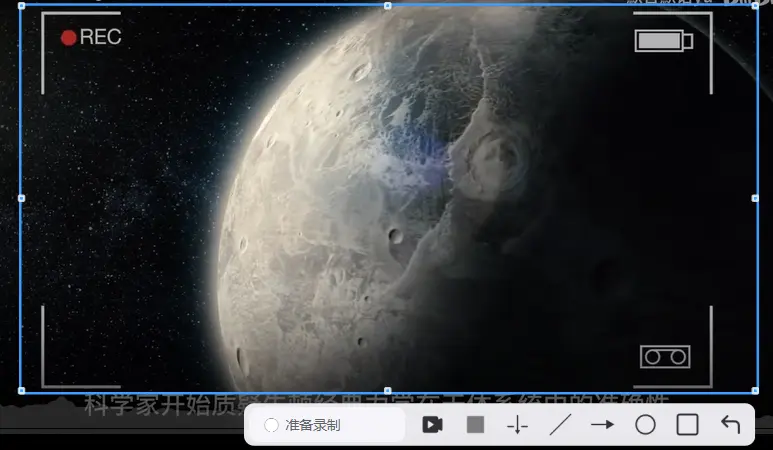Viewport: 773px width, 450px height.
Task: Click the battery icon in the video overlay
Action: [x=663, y=41]
